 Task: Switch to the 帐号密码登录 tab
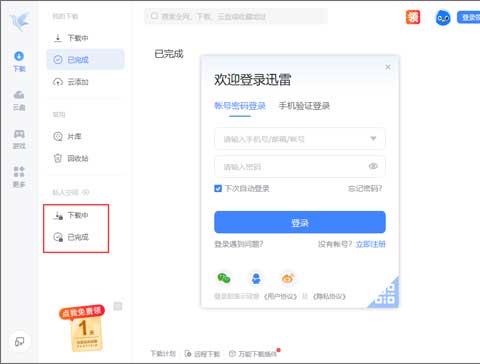(x=240, y=106)
